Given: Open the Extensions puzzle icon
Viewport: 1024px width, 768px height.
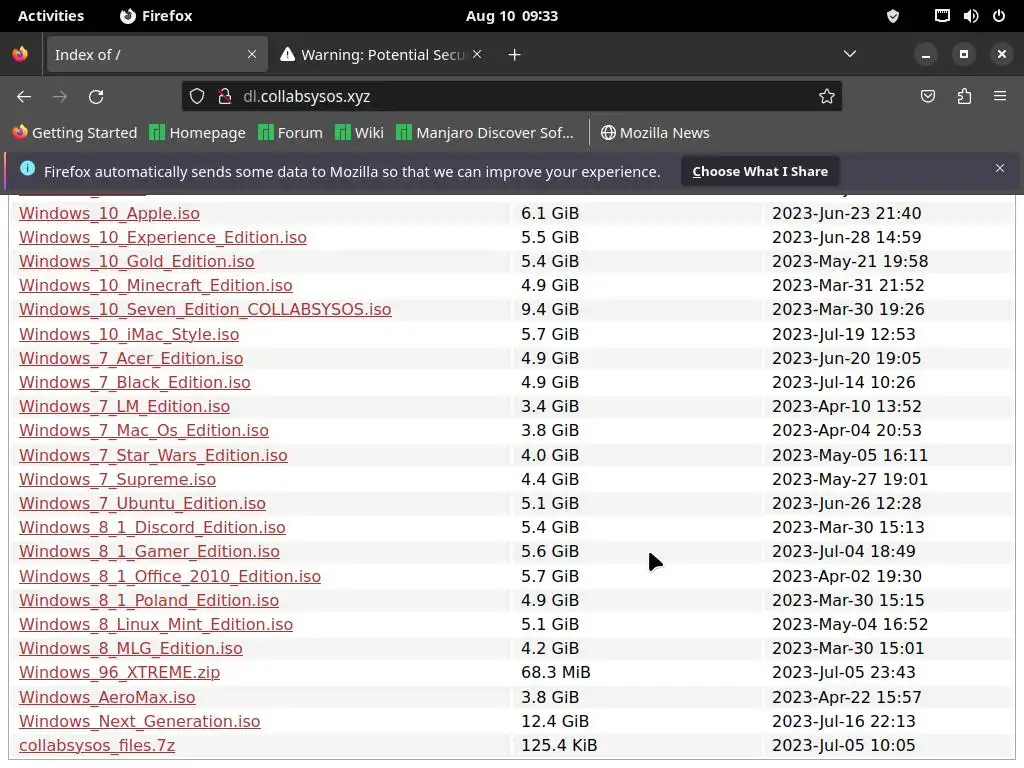Looking at the screenshot, I should [x=964, y=97].
